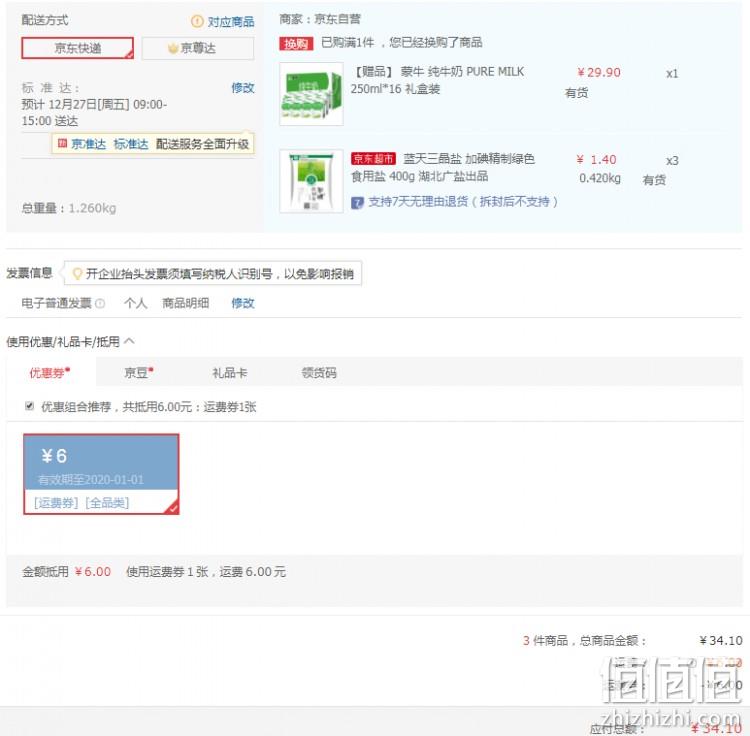
Task: Click 总重量：1.260kg text
Action: 69,208
